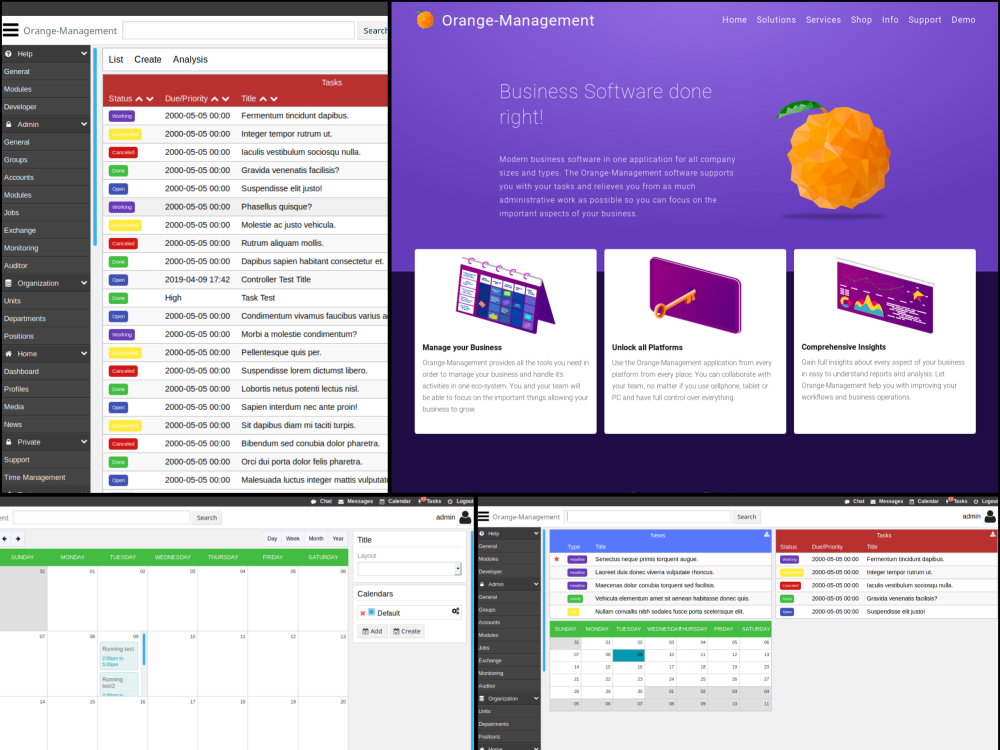1000x750 pixels.
Task: Switch the calendar to Day view
Action: (272, 539)
